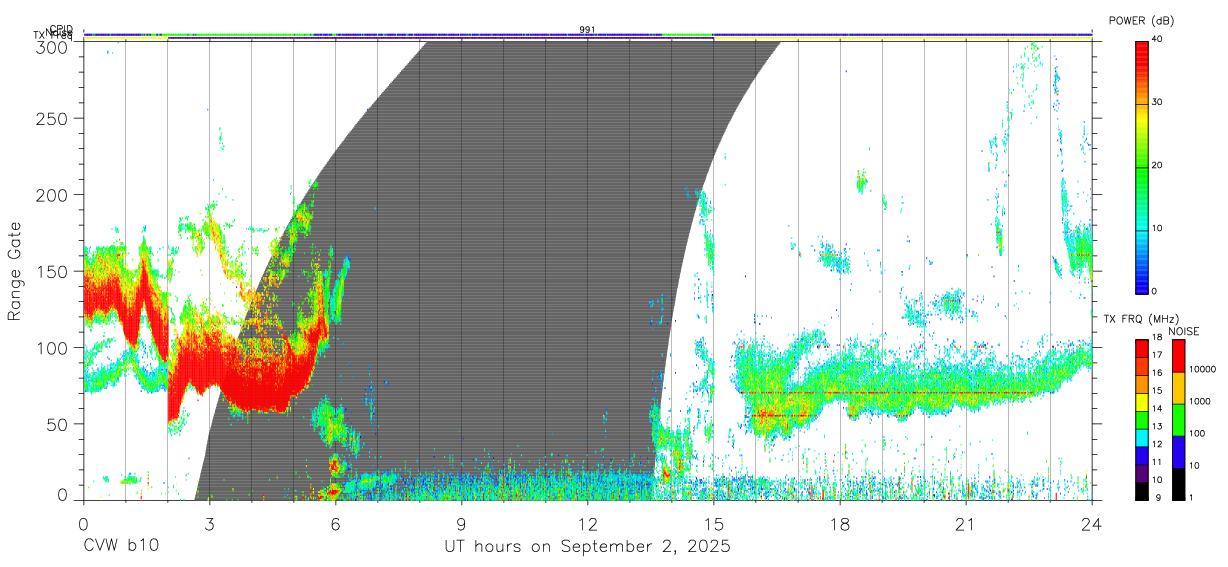Select the 18 MHz label on TX FRQ scale

pyautogui.click(x=1158, y=338)
